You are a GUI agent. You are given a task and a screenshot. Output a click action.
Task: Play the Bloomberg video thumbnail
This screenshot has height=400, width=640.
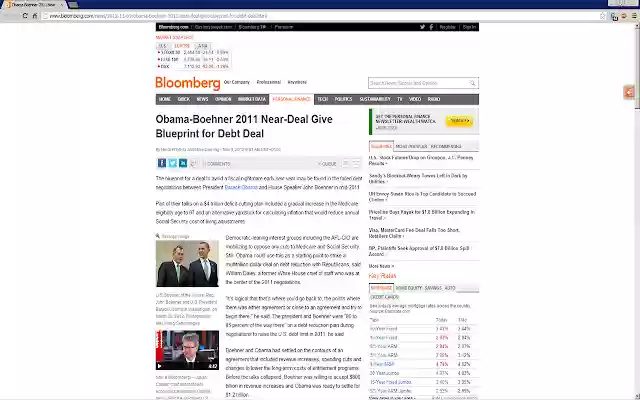[187, 350]
